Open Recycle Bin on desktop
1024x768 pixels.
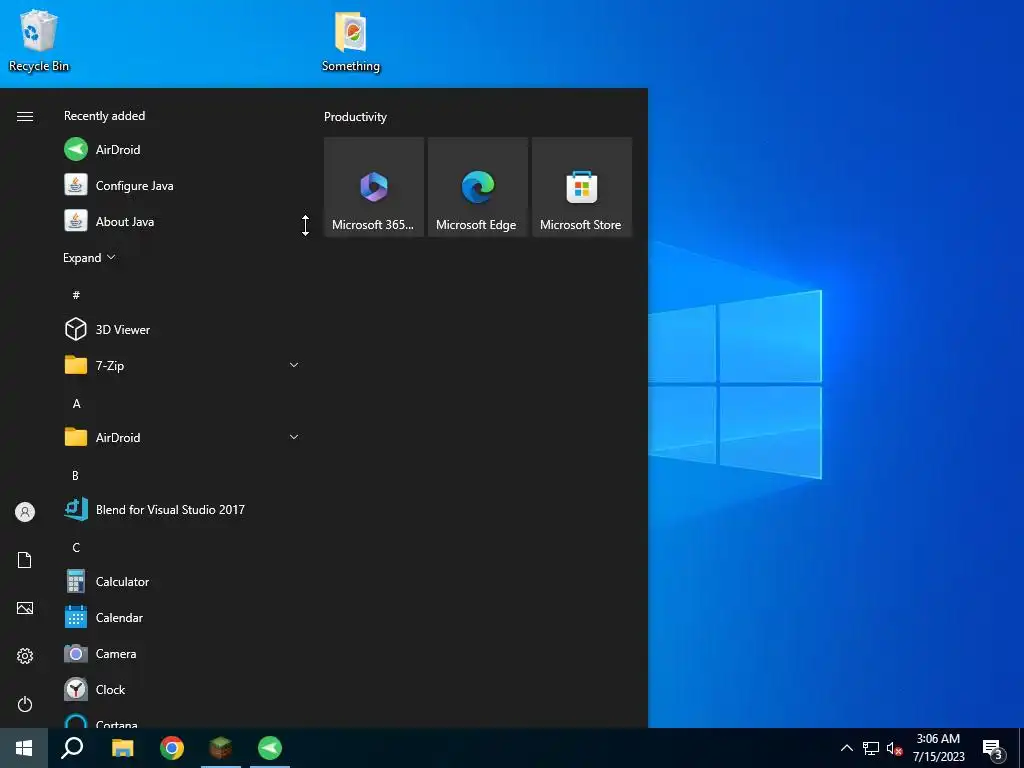tap(39, 40)
